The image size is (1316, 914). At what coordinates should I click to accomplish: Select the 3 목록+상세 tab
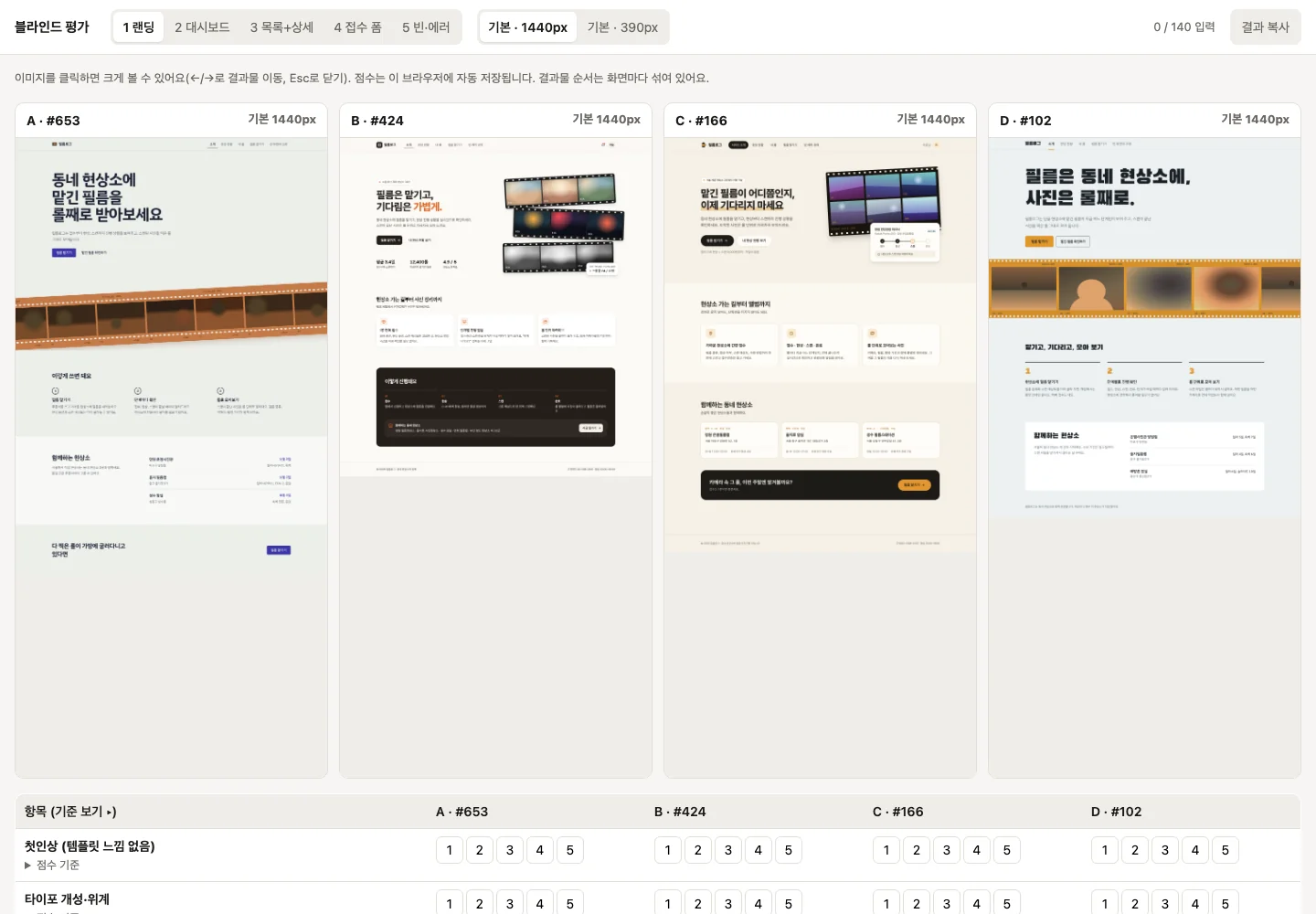coord(281,27)
